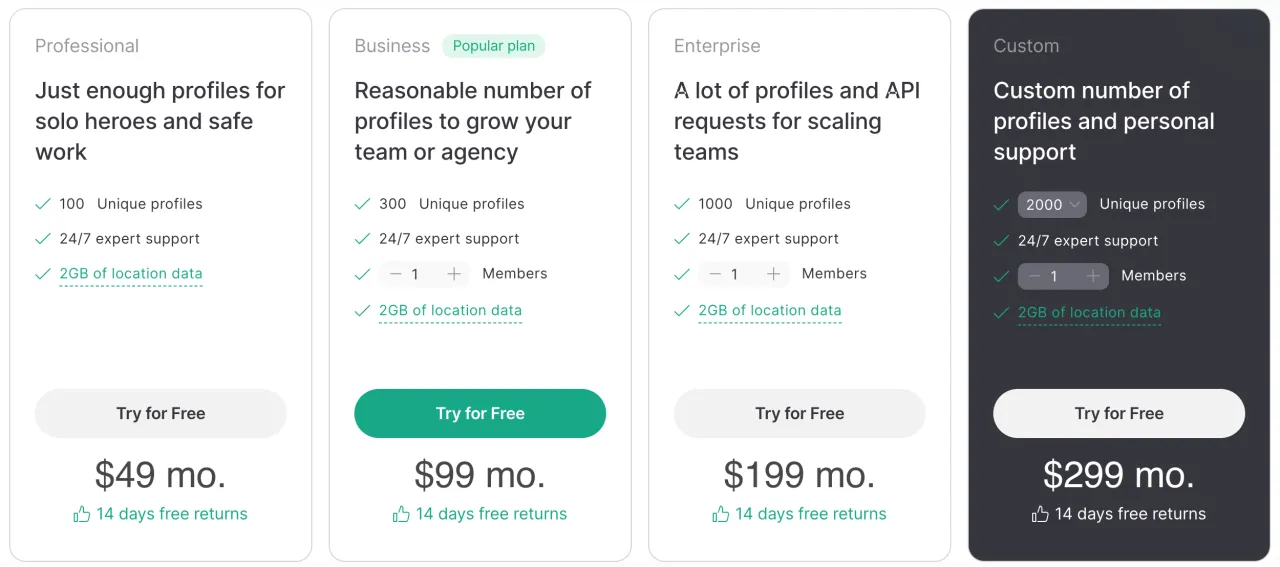Click the thumbs-up icon under $49 price
This screenshot has width=1280, height=567.
tap(82, 514)
